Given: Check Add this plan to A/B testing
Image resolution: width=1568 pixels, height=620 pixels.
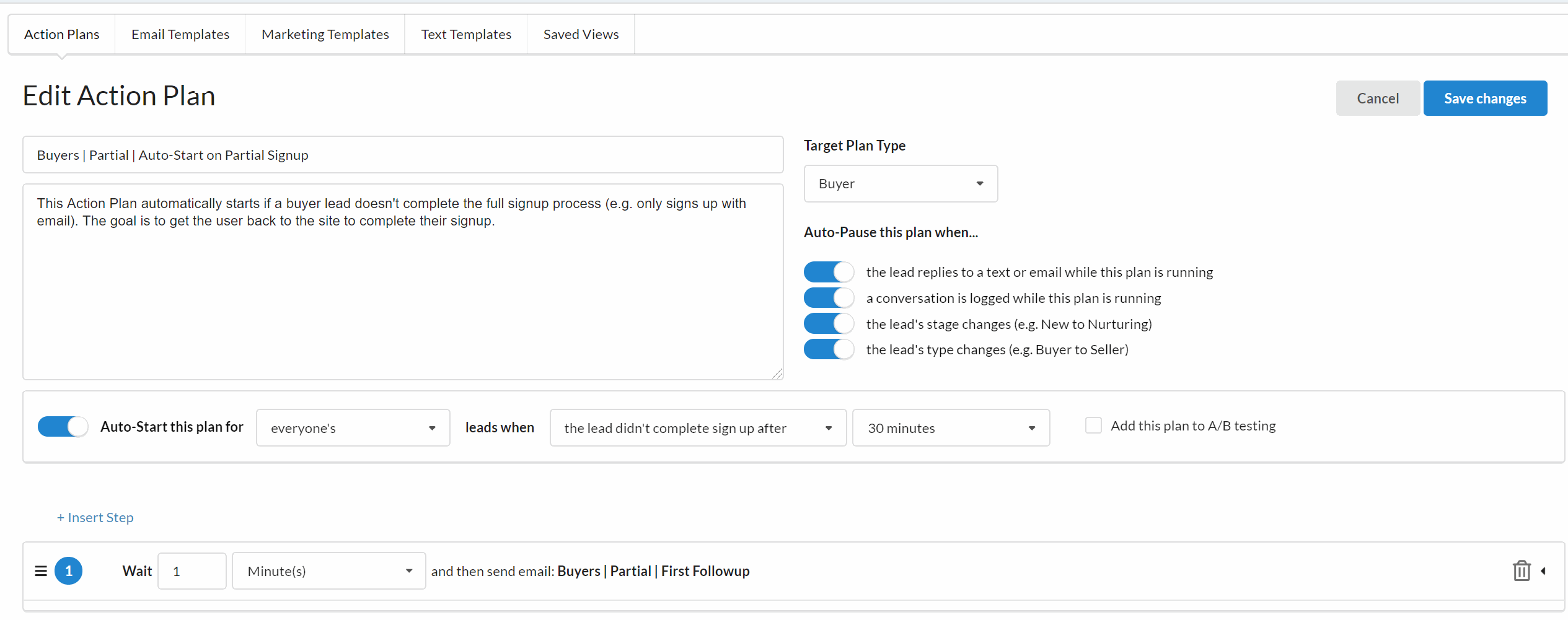Looking at the screenshot, I should (1093, 426).
